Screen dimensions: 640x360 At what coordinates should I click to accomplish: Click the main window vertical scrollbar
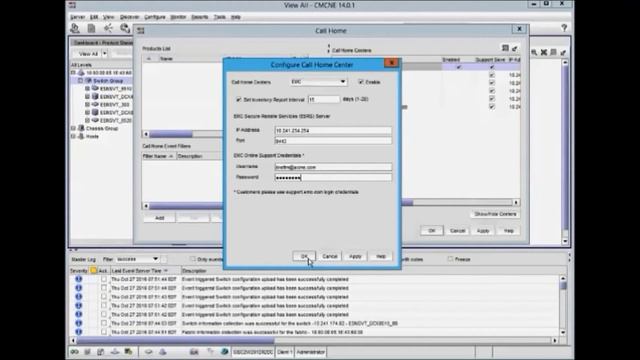pyautogui.click(x=565, y=151)
